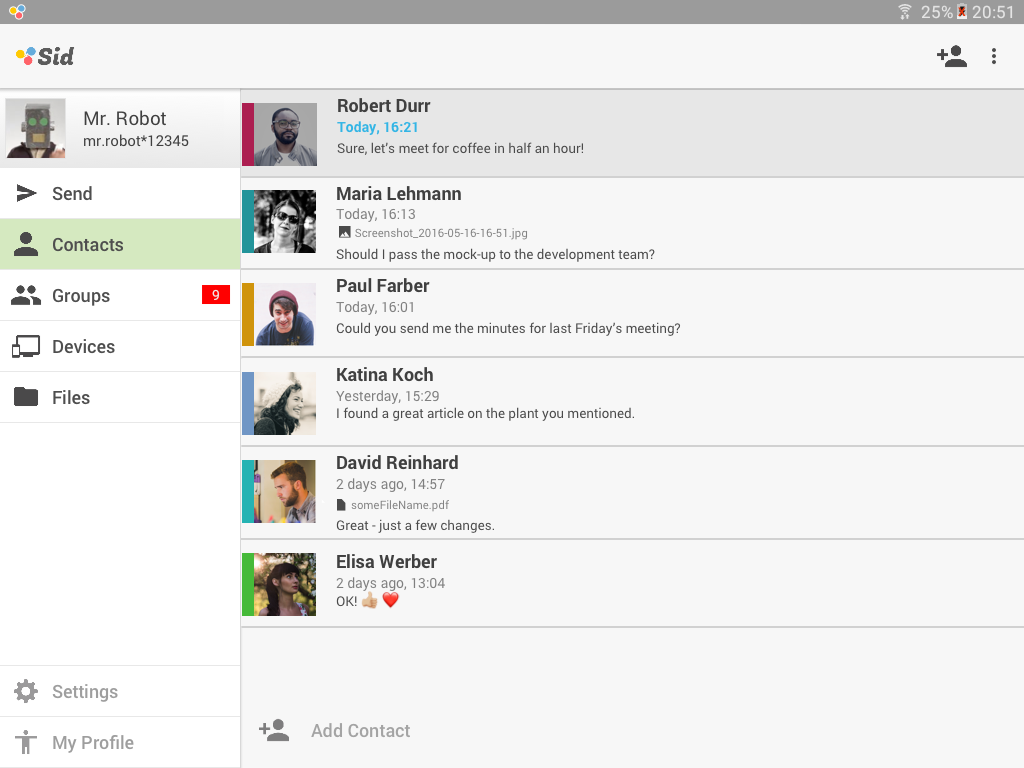Open Katina Koch's message about the plant
1024x768 pixels.
click(x=485, y=413)
